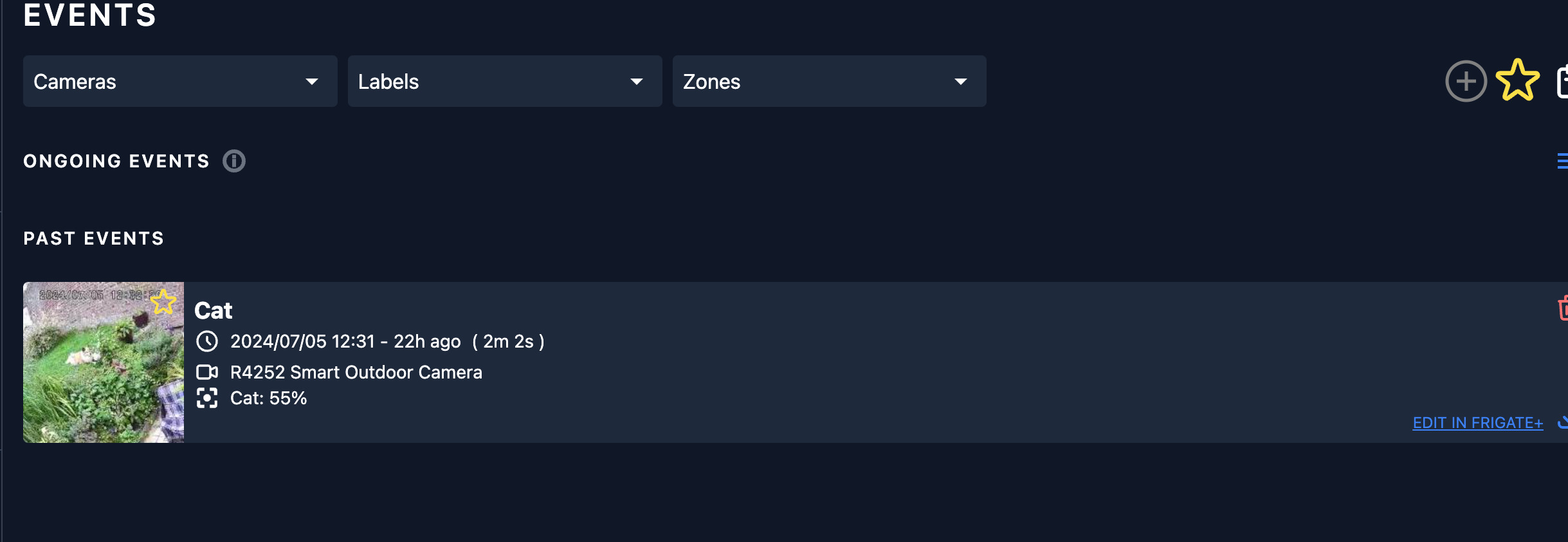Open the calendar date picker icon
Viewport: 1568px width, 542px height.
click(x=1562, y=82)
